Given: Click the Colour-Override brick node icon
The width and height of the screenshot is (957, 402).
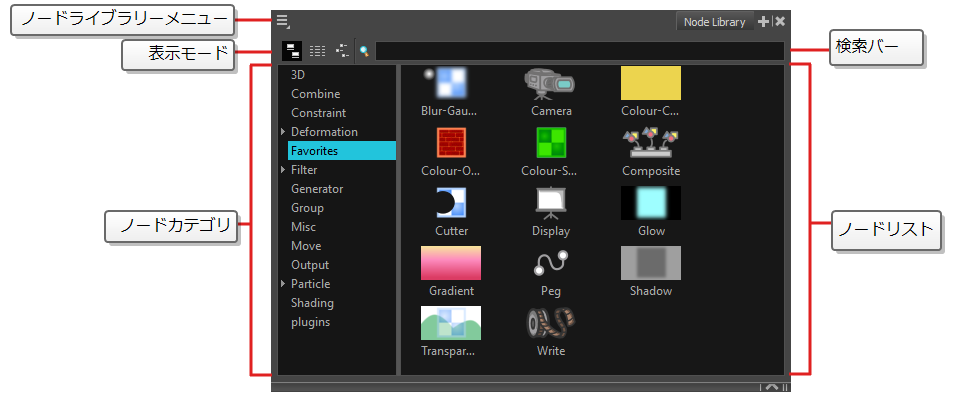Looking at the screenshot, I should click(450, 143).
